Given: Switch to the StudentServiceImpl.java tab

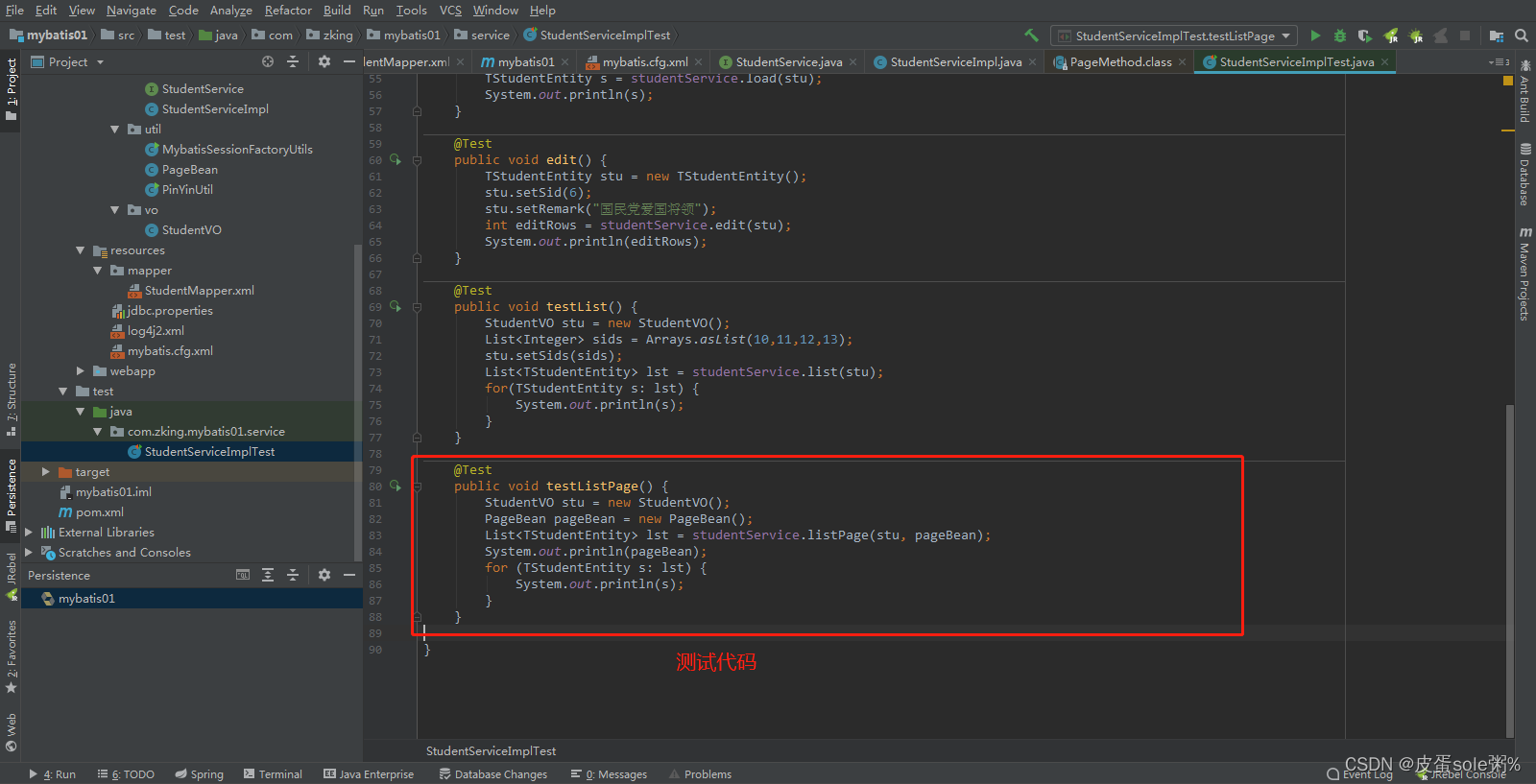Looking at the screenshot, I should 955,61.
